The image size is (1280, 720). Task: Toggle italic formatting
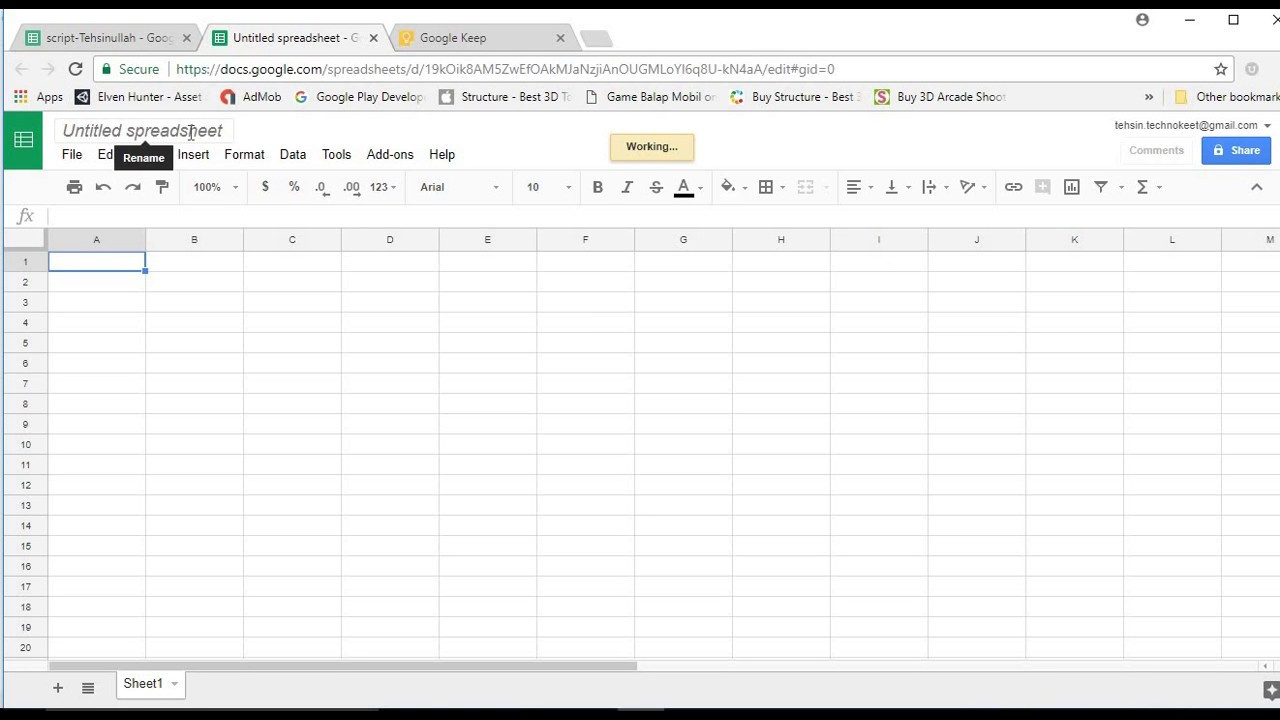point(627,187)
